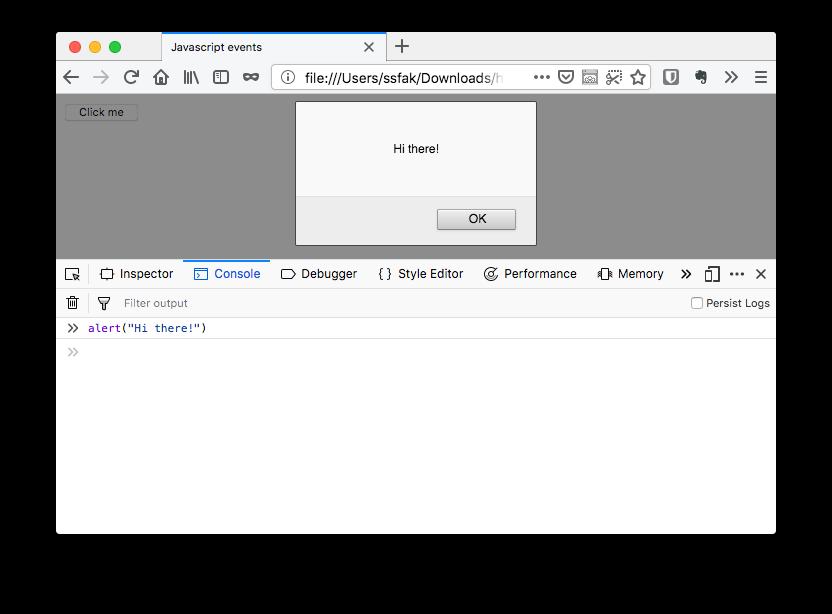
Task: Go back to previous page
Action: point(71,77)
